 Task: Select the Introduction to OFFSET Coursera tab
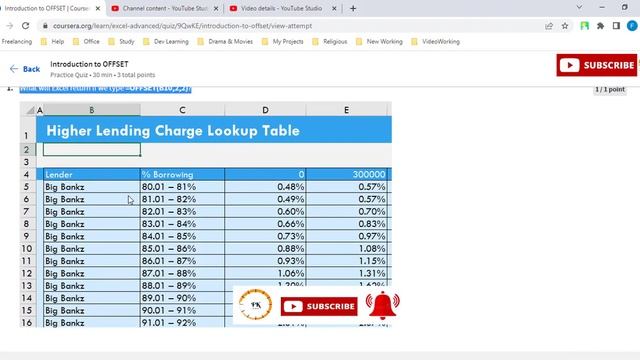coord(47,8)
